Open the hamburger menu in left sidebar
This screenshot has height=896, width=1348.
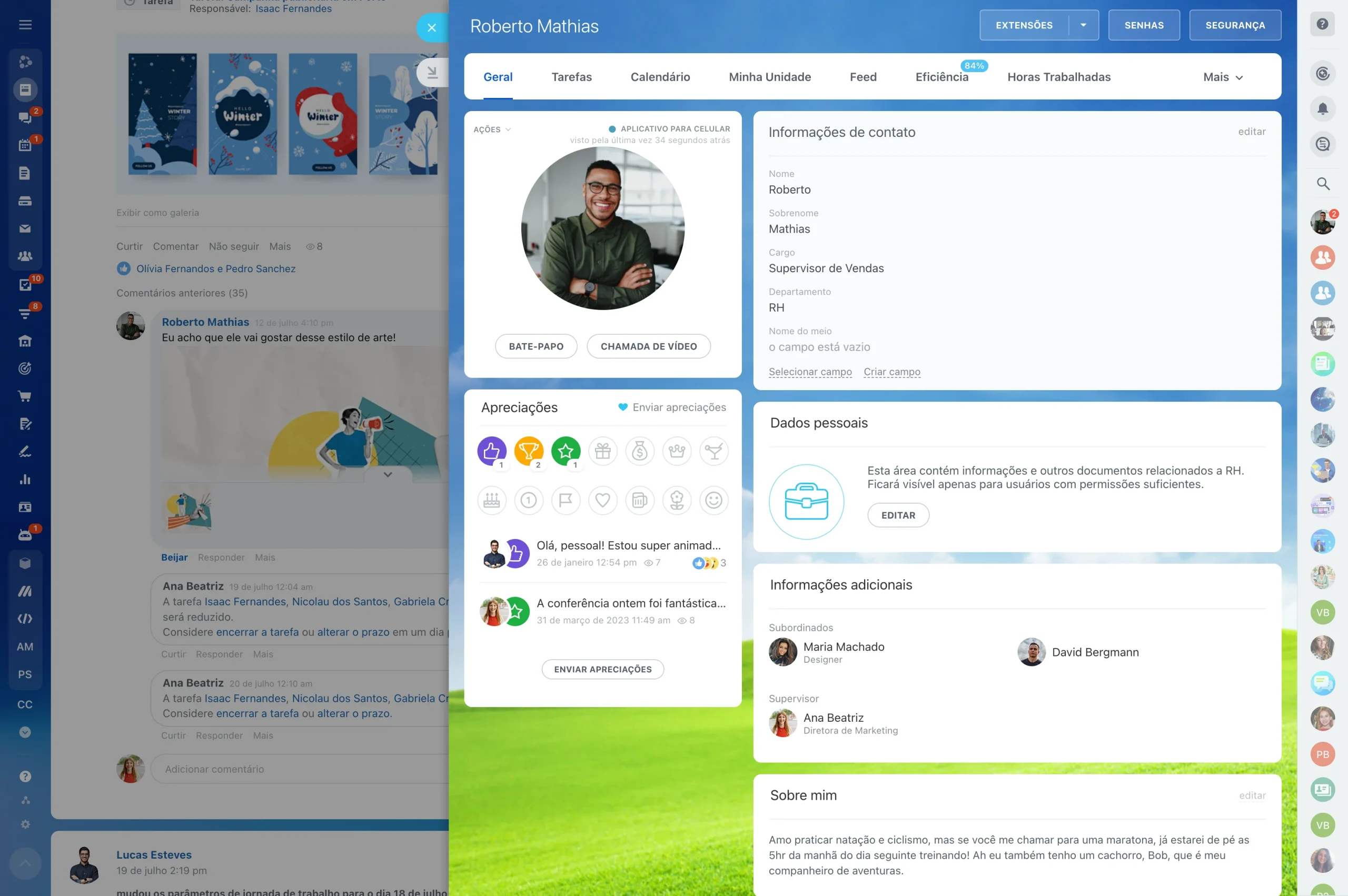(25, 25)
